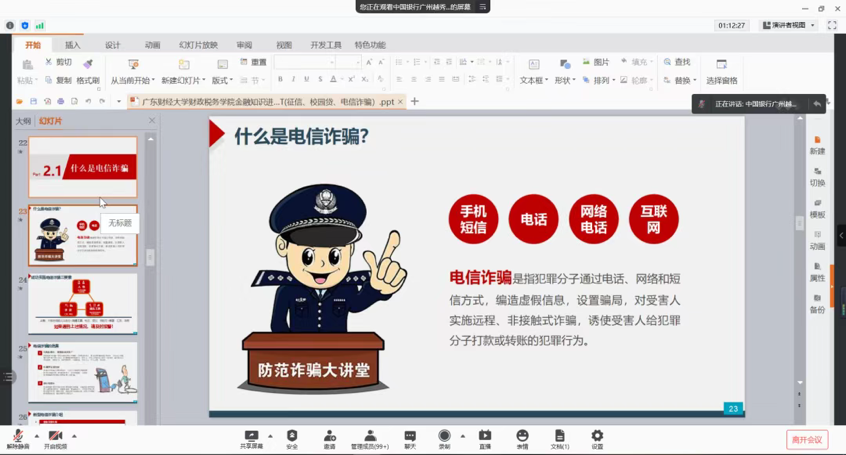Click the 邀请 invite icon
Image resolution: width=846 pixels, height=455 pixels.
tap(329, 437)
